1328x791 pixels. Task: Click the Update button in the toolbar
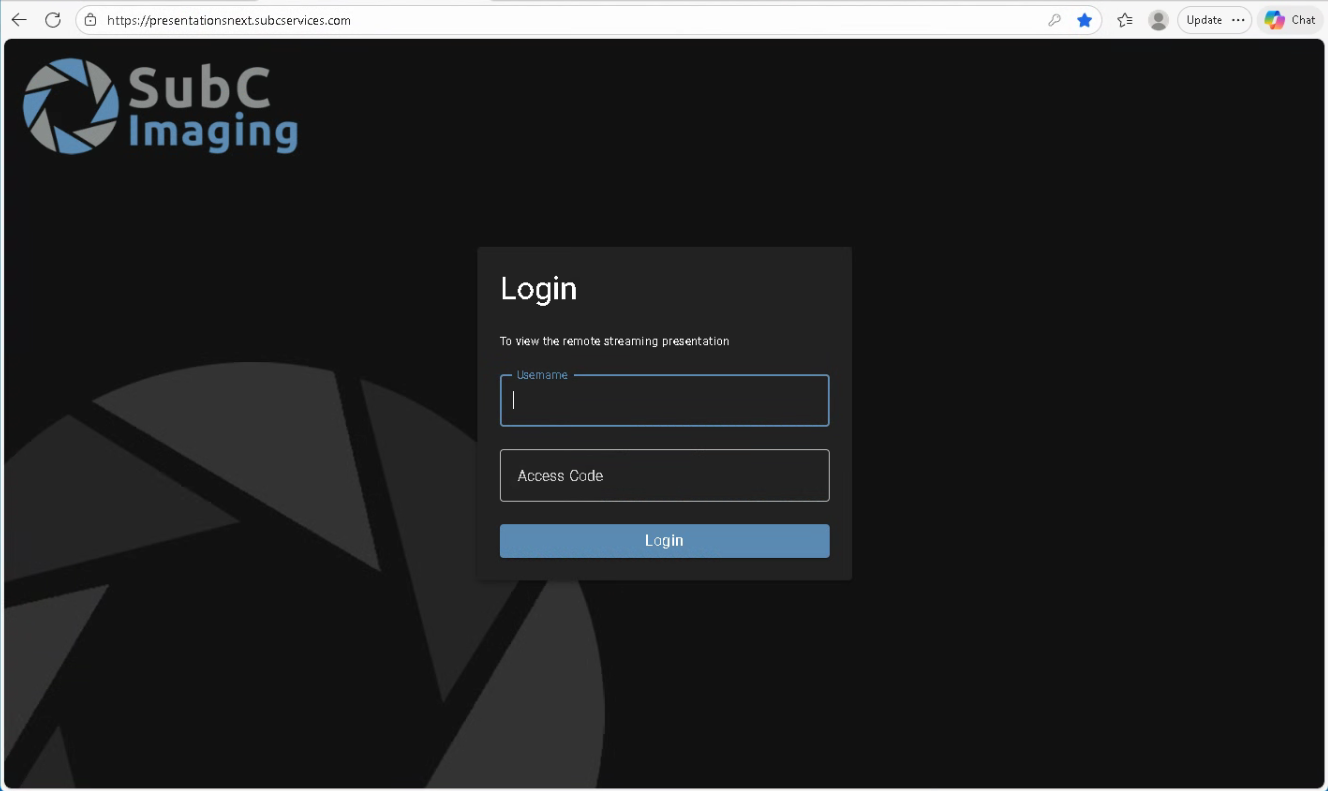point(1203,20)
